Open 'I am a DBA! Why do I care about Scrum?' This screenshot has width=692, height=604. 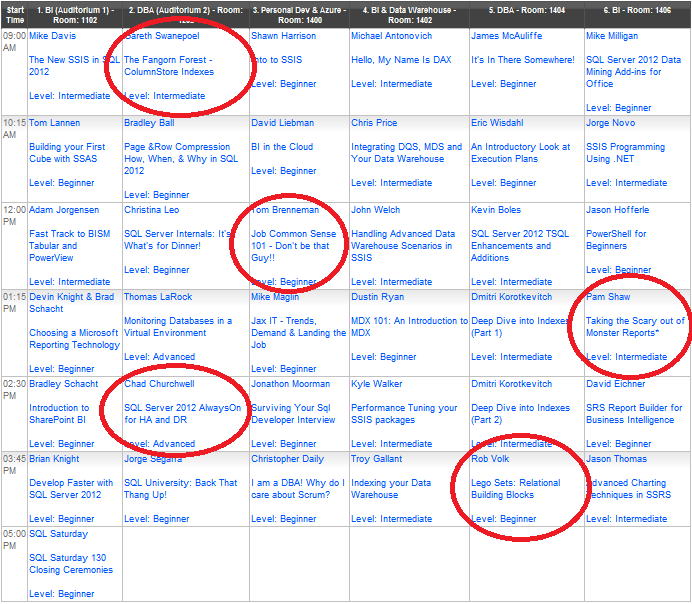(x=298, y=489)
